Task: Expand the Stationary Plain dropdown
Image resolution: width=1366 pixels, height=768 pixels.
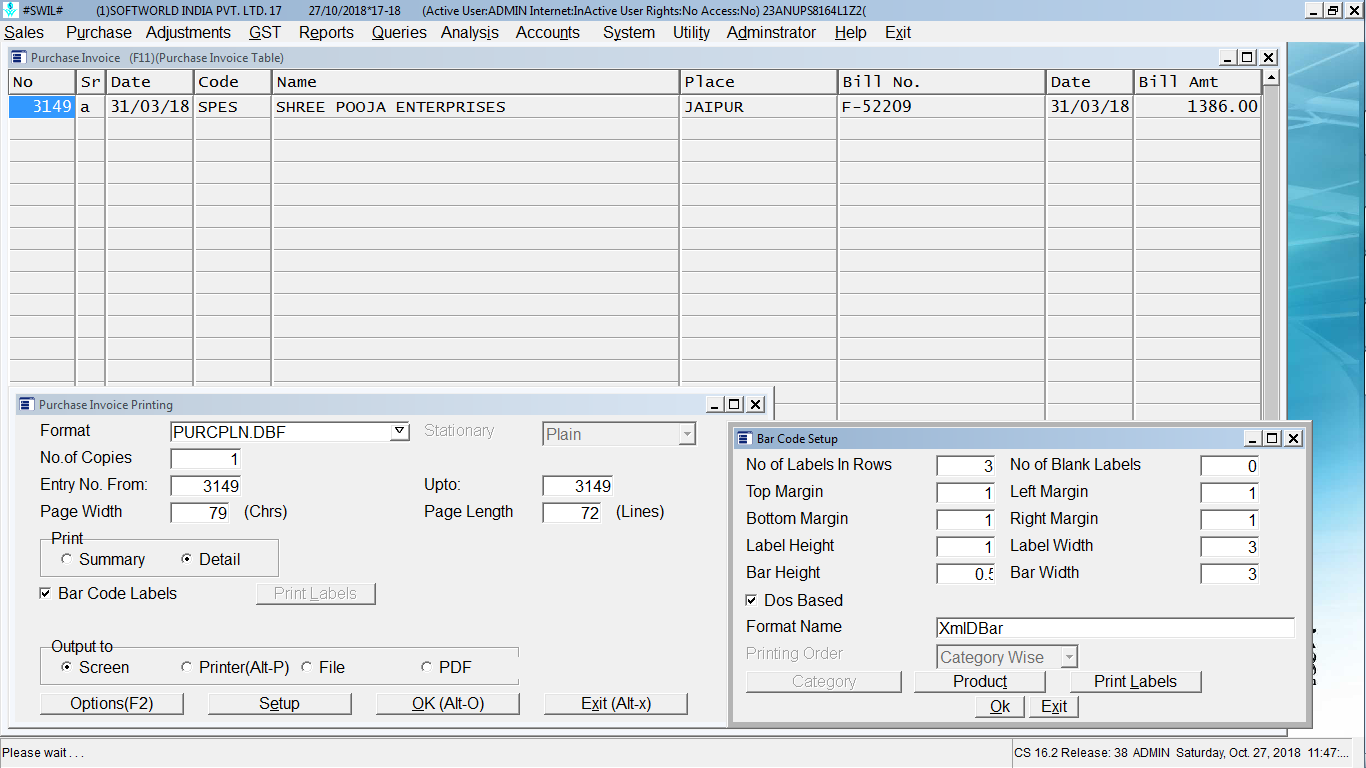Action: [x=686, y=434]
